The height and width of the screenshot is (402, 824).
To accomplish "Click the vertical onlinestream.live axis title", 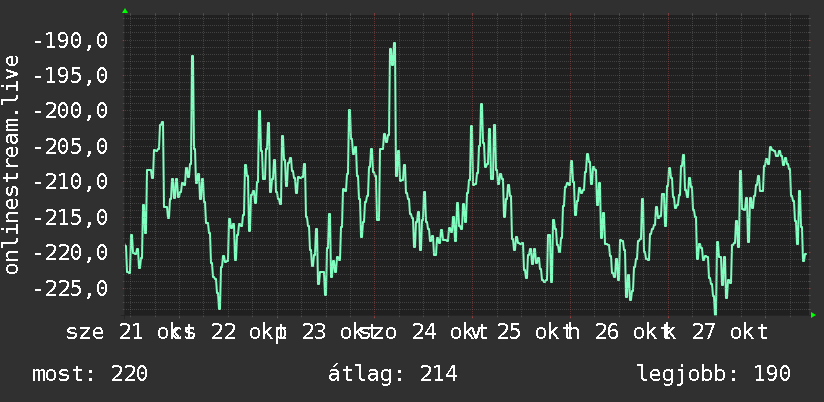I will point(11,164).
